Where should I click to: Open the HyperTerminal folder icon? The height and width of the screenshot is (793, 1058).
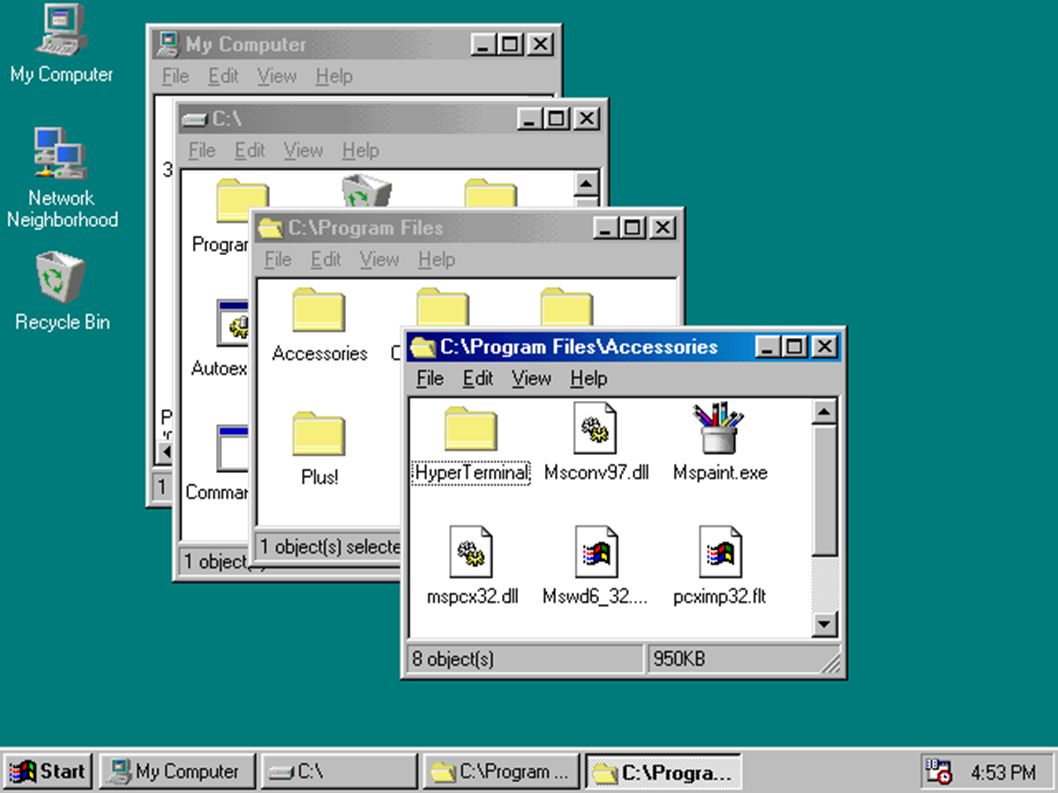pos(470,429)
